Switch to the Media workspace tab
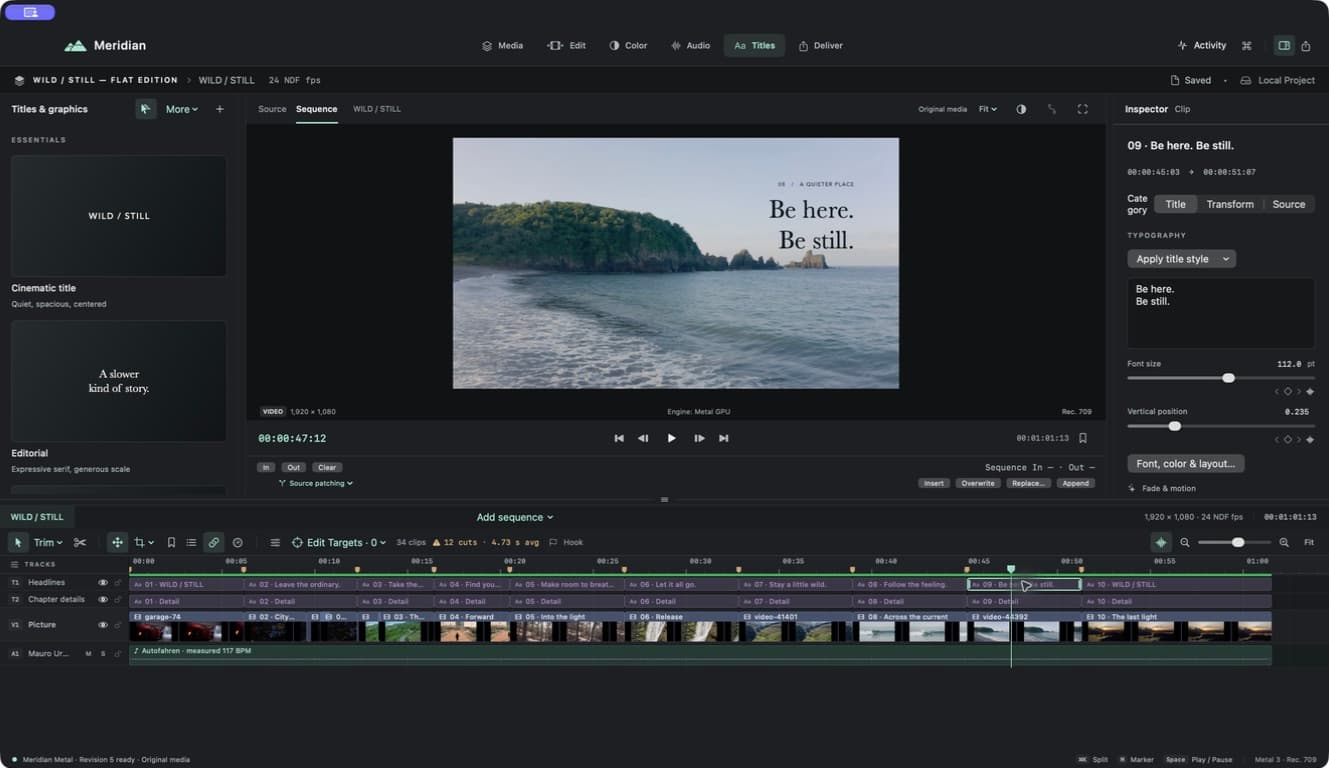Screen dimensions: 1329x768 click(x=502, y=45)
